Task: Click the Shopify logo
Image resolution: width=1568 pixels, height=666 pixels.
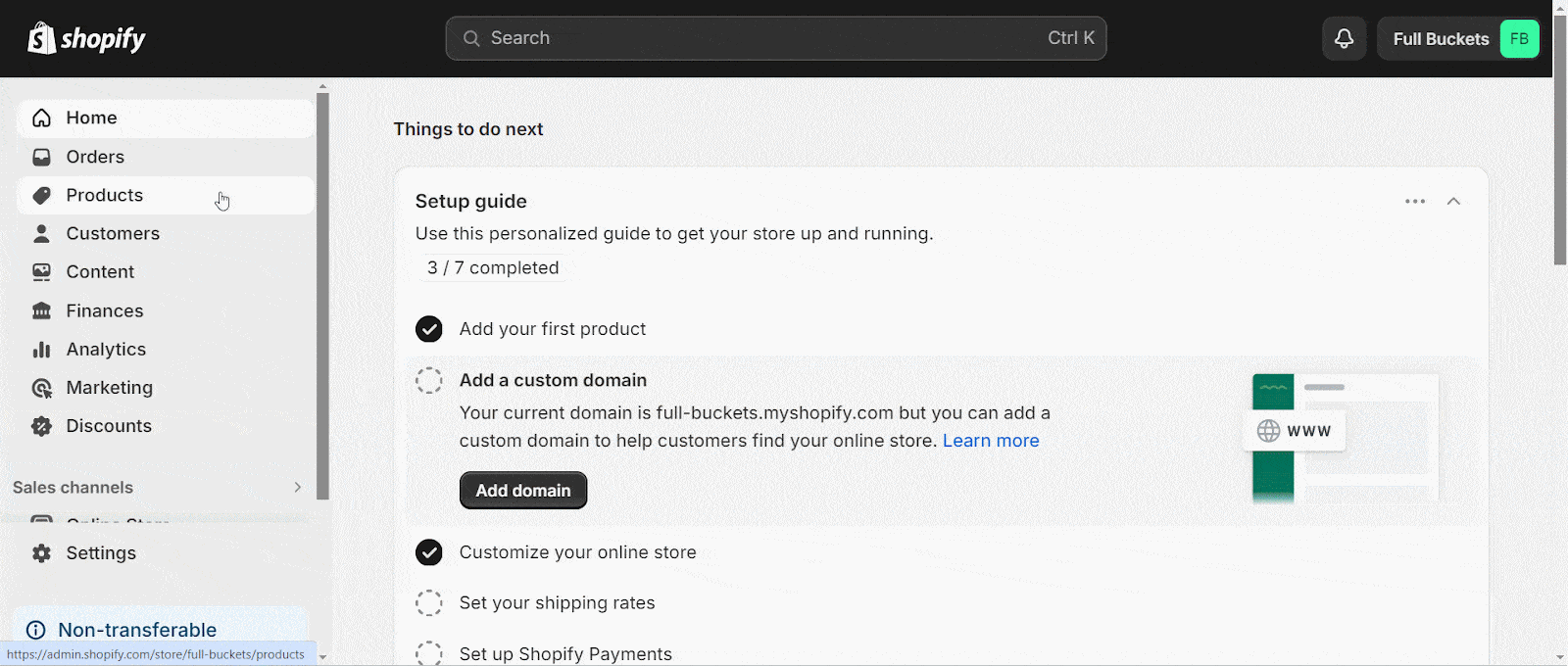Action: click(x=86, y=38)
